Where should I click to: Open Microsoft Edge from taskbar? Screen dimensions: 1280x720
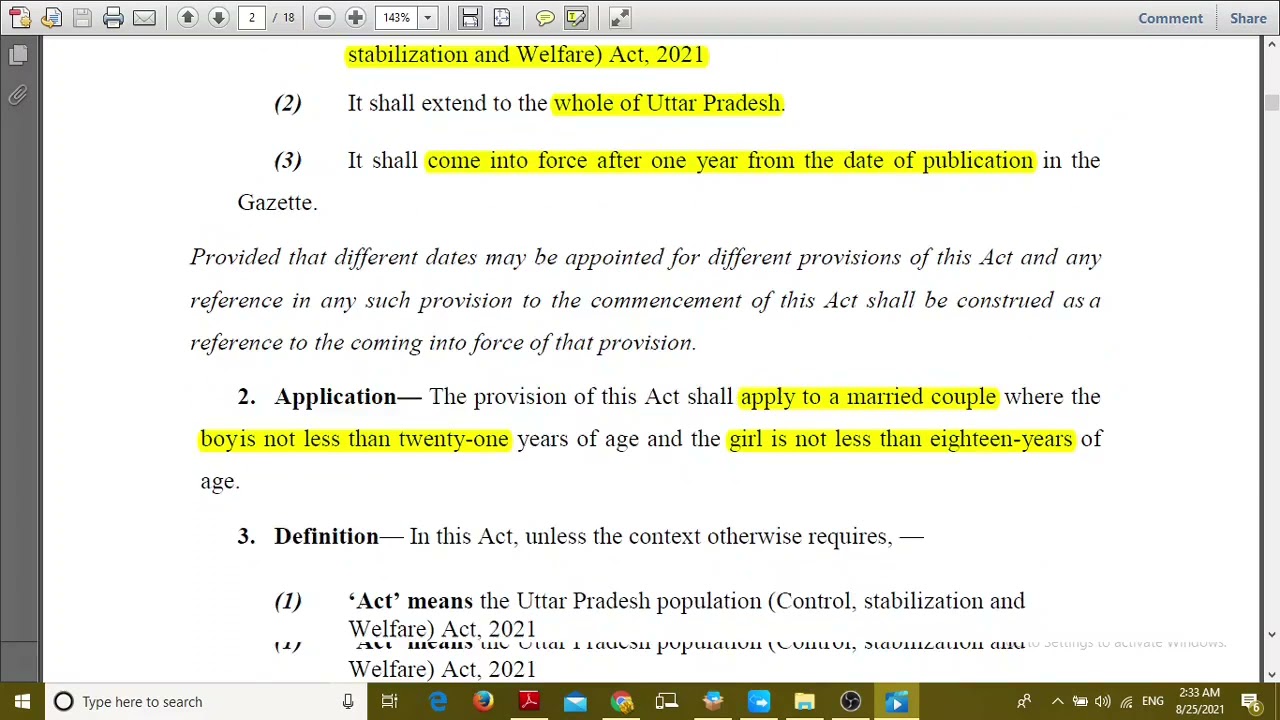(438, 701)
